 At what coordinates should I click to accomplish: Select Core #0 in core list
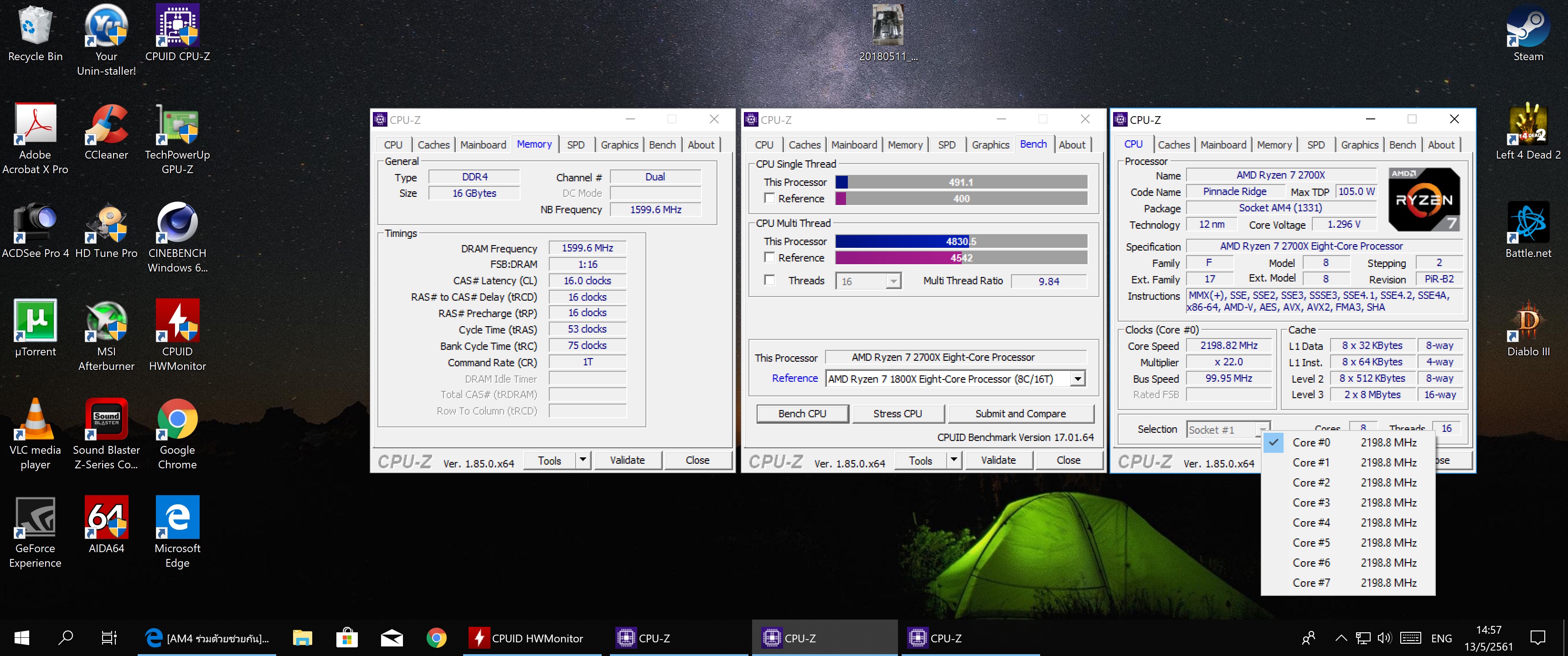point(1348,442)
